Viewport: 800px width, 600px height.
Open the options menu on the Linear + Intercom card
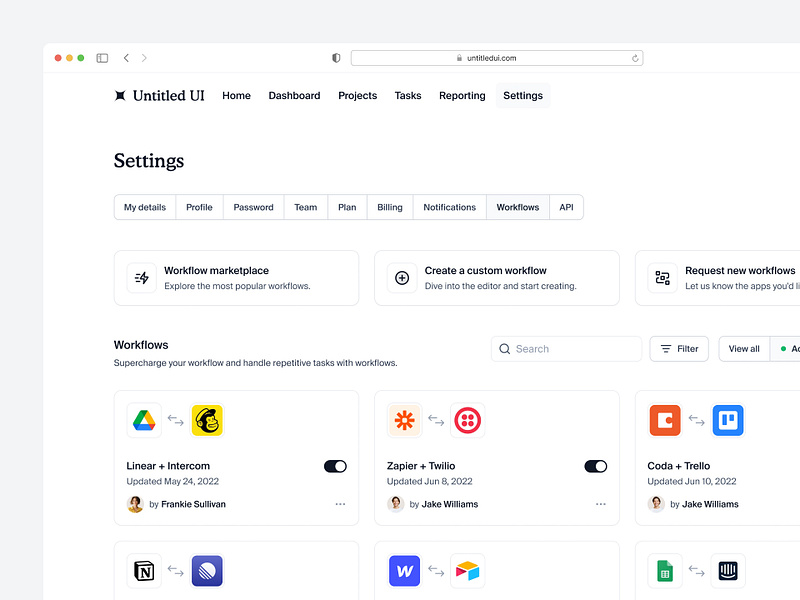(340, 504)
